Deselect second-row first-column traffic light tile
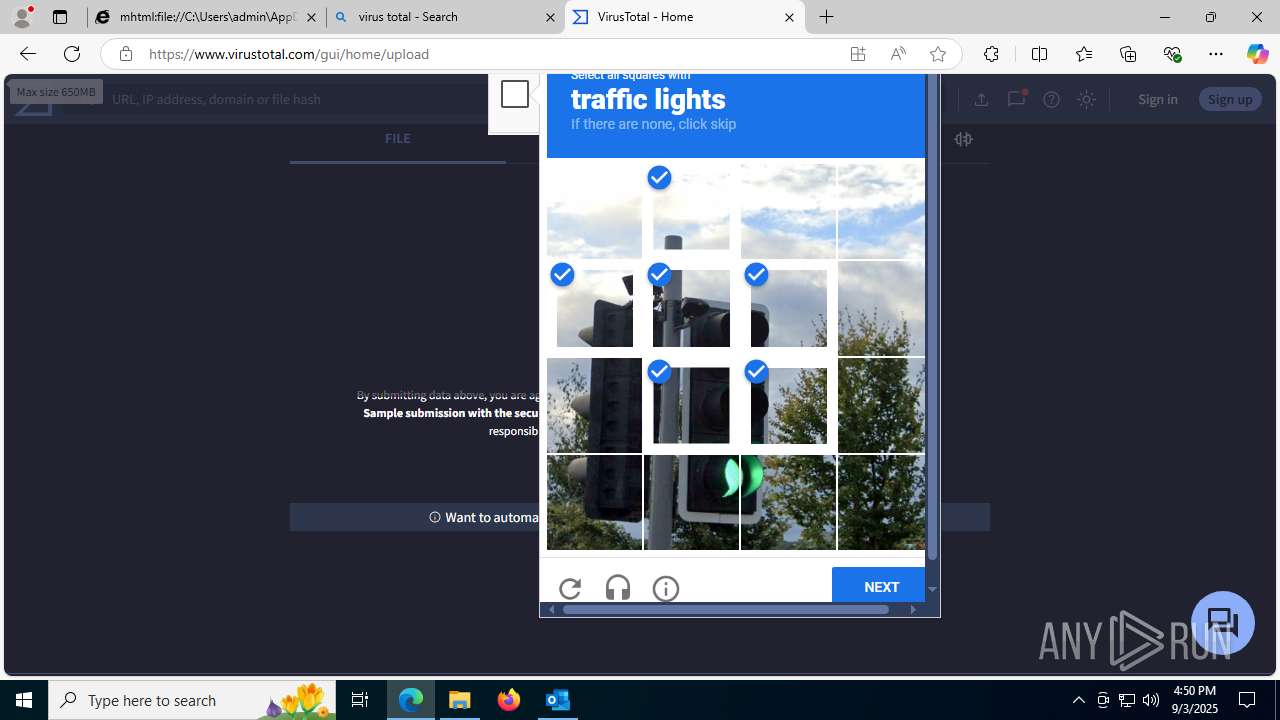 pos(594,308)
